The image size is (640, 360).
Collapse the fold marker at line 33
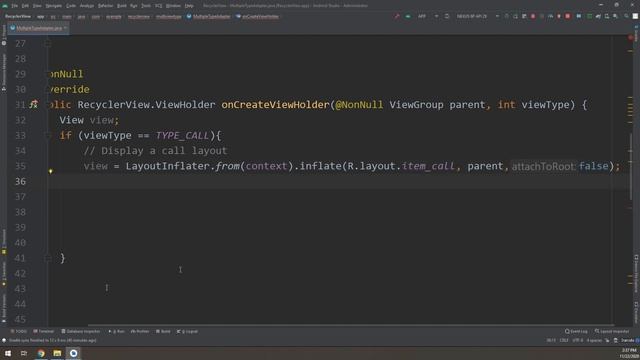click(47, 135)
